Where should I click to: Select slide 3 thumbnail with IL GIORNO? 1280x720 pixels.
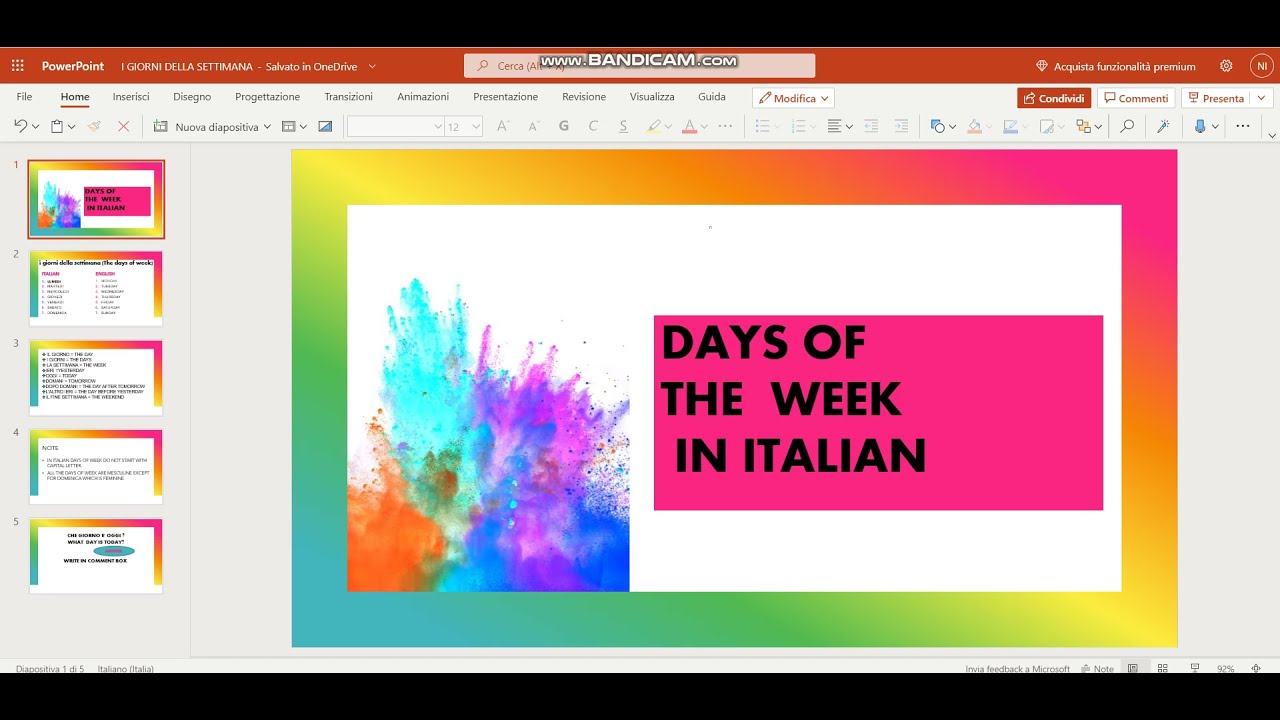tap(96, 378)
